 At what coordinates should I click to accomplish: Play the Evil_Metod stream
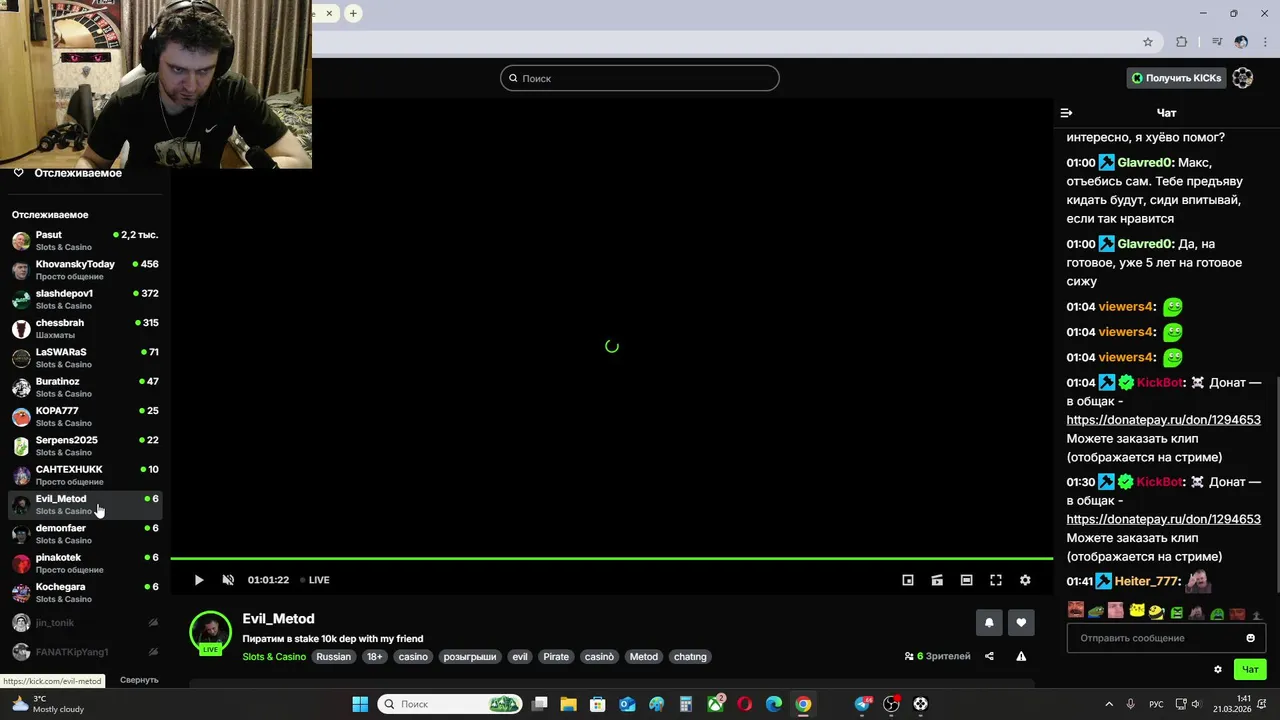(198, 580)
